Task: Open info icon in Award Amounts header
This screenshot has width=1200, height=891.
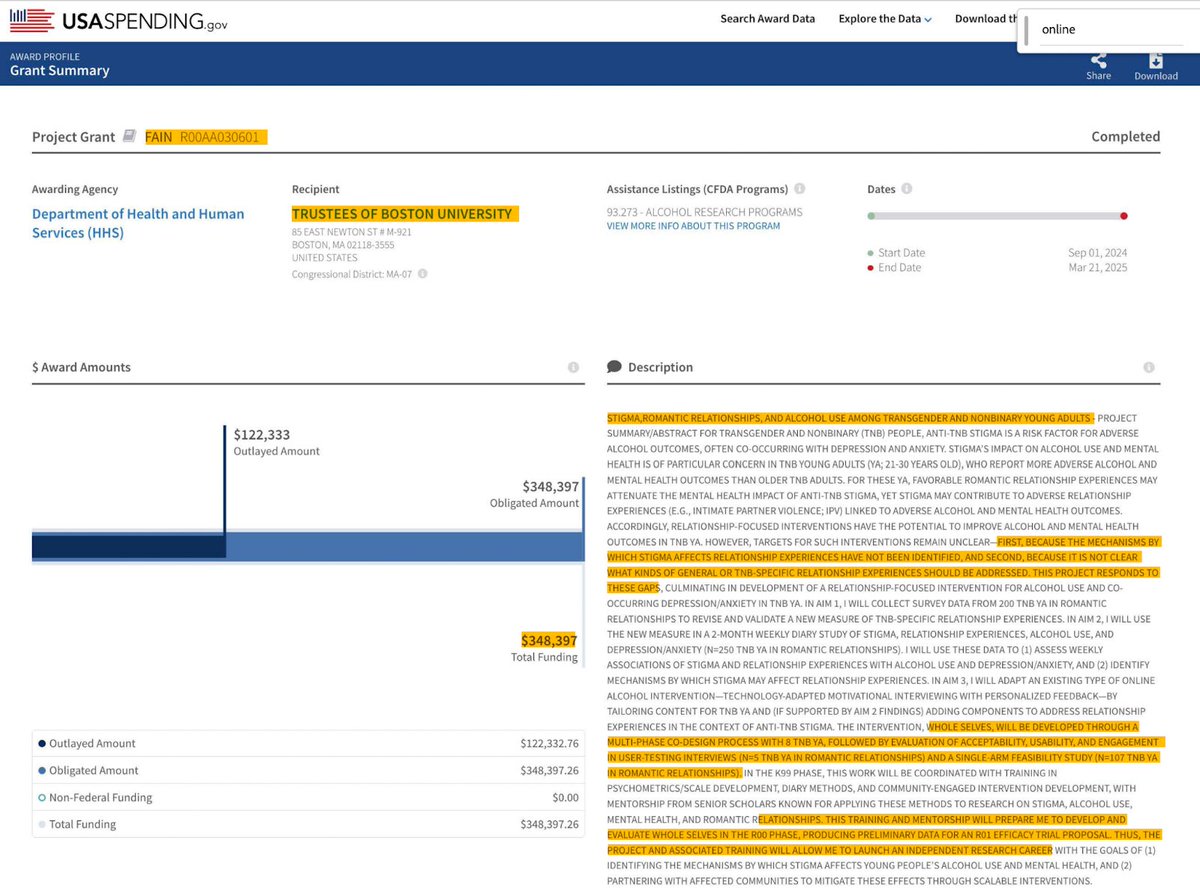Action: (573, 367)
